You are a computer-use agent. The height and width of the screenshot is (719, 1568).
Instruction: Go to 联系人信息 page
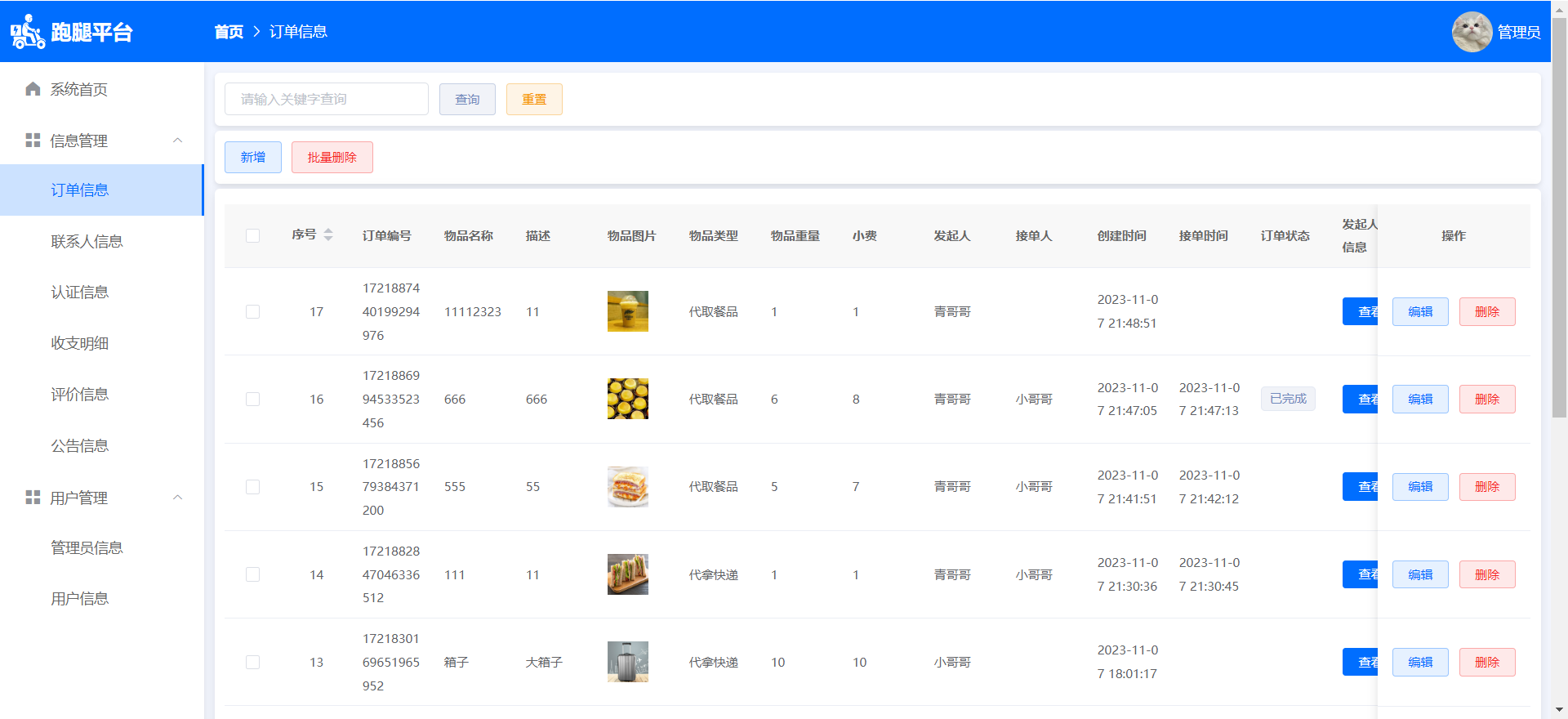pos(102,241)
